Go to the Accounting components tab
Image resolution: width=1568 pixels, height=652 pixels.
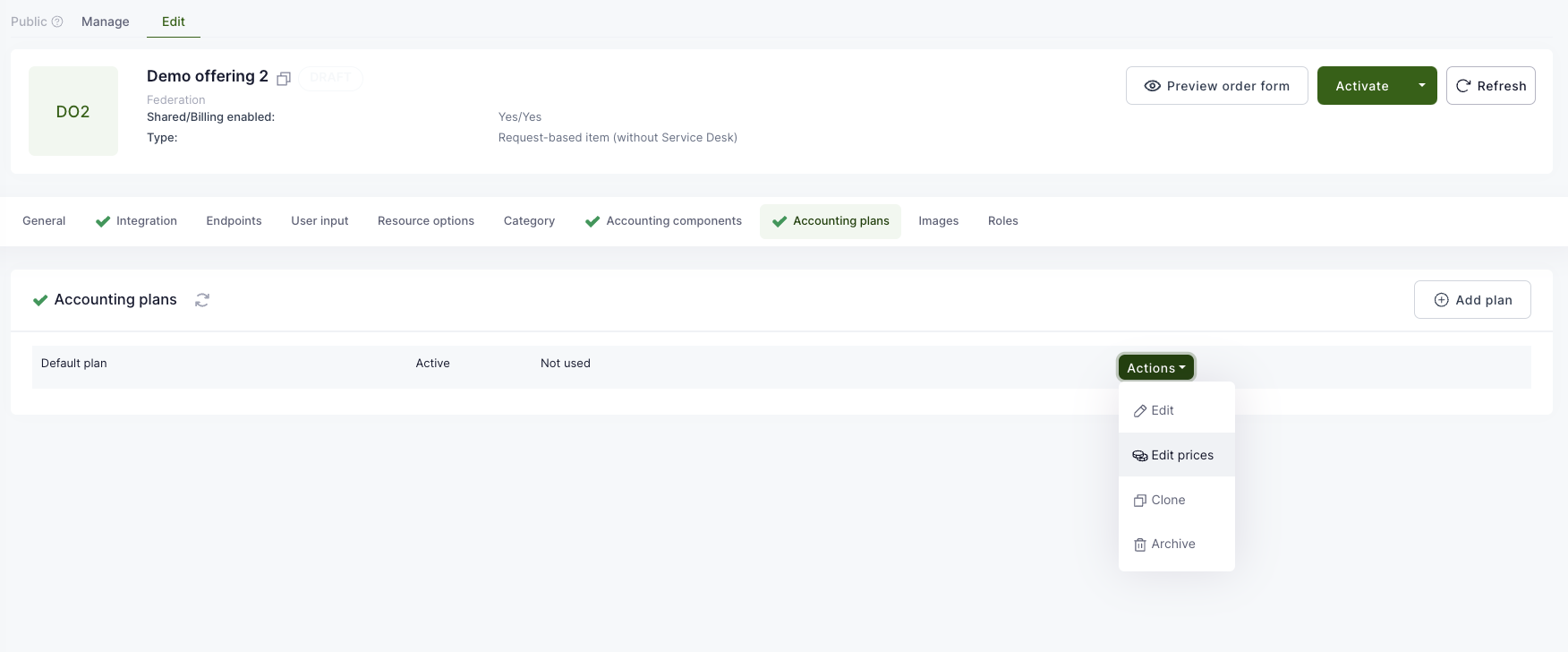tap(673, 221)
